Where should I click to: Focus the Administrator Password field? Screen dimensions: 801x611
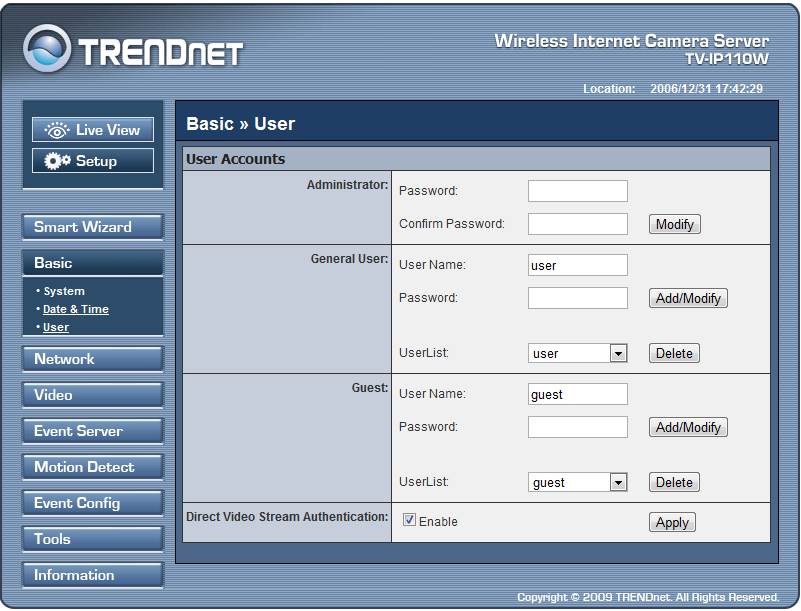click(x=578, y=191)
